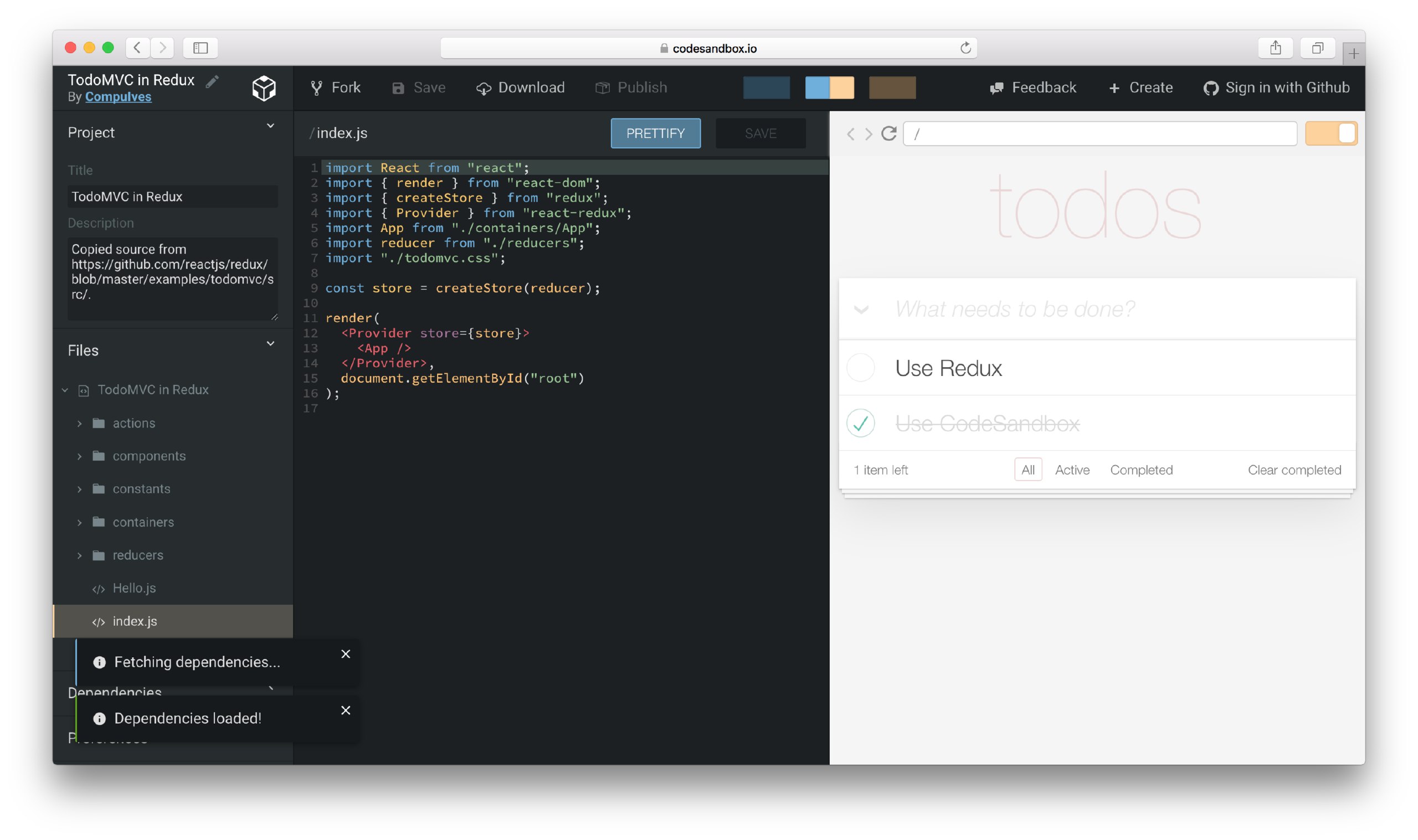This screenshot has height=840, width=1418.
Task: Select the All filter
Action: click(1028, 470)
